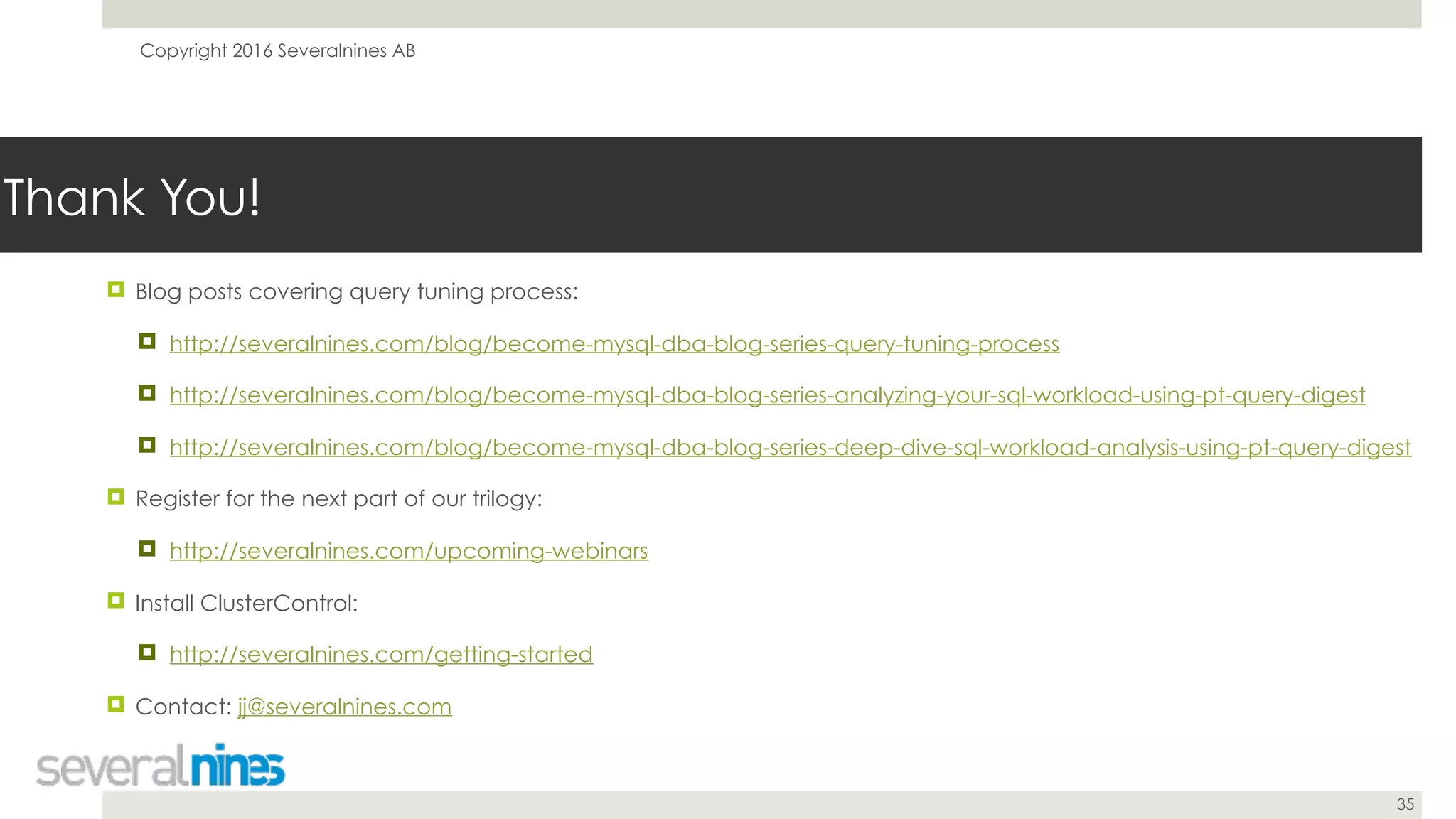Click the Install ClusterControl text
The image size is (1456, 819).
(247, 603)
